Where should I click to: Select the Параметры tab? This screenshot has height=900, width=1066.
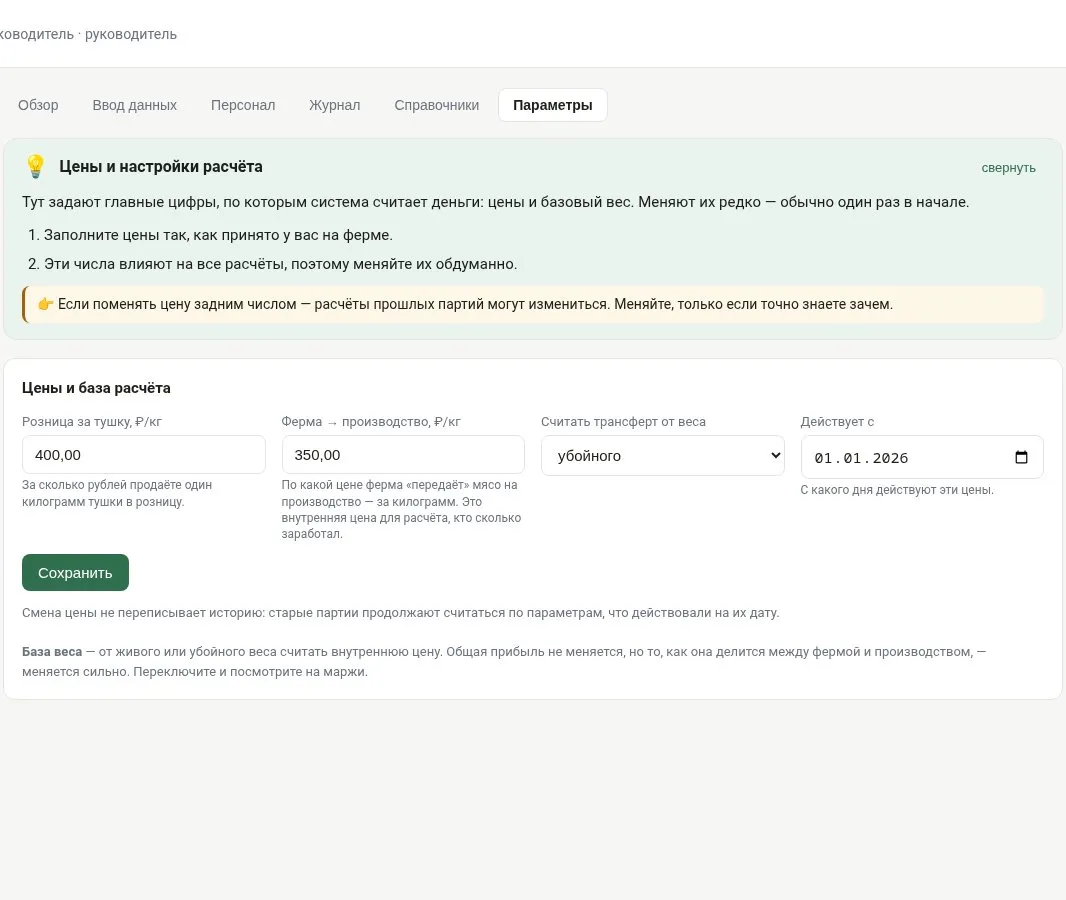click(x=553, y=105)
